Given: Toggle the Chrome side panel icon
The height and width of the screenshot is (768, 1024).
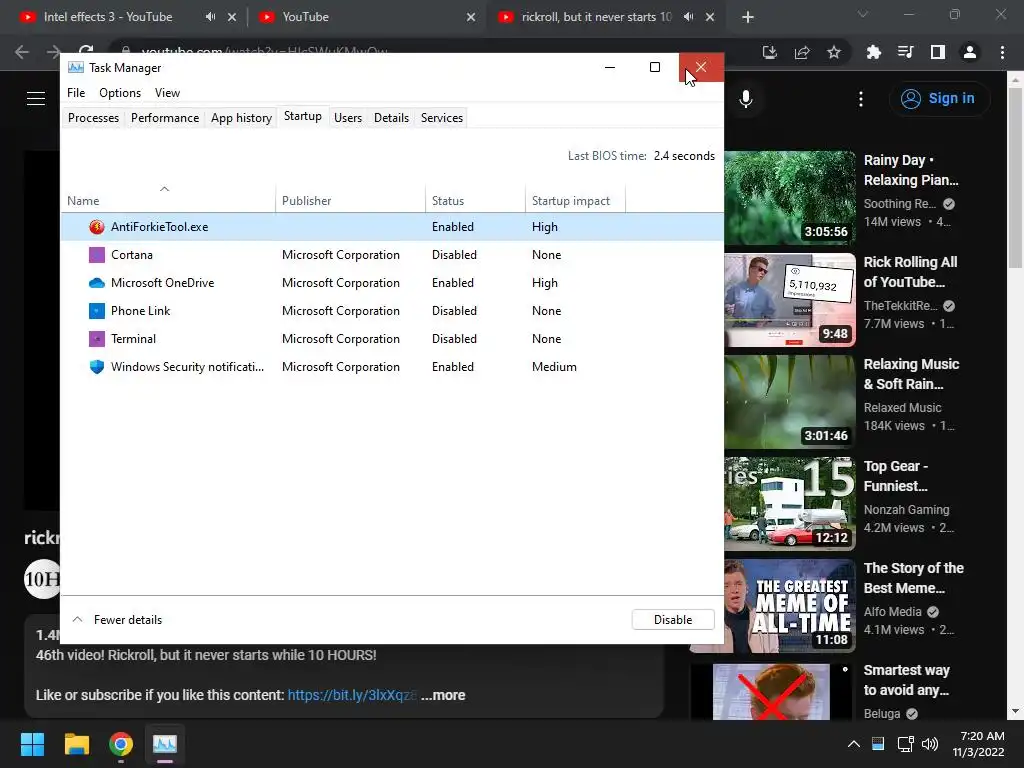Looking at the screenshot, I should (x=938, y=52).
